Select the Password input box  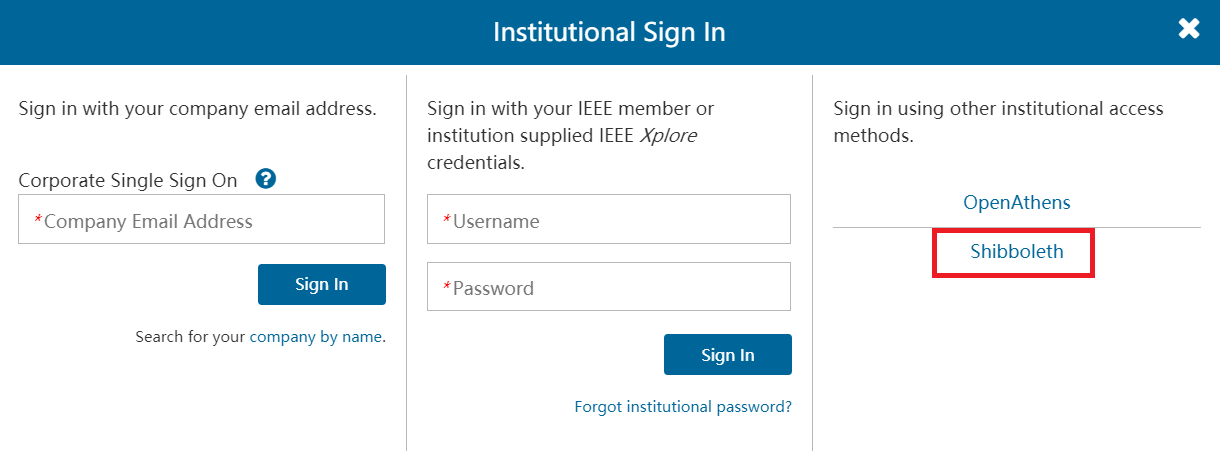[608, 287]
